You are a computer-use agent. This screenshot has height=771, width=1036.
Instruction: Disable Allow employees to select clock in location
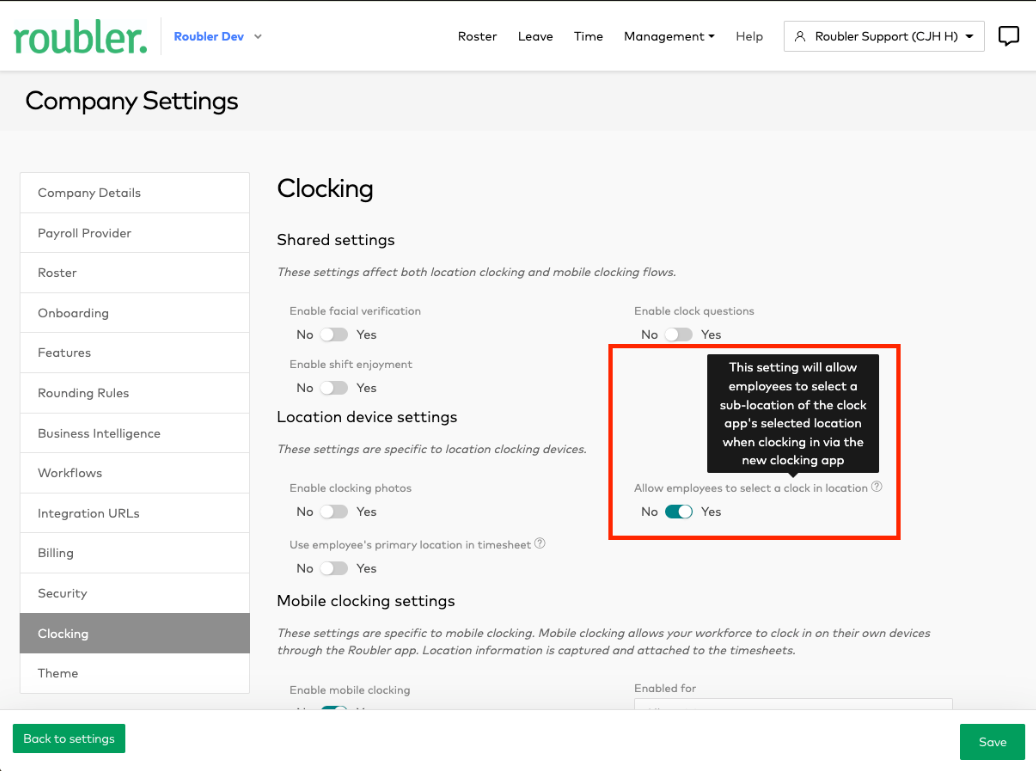pos(679,511)
